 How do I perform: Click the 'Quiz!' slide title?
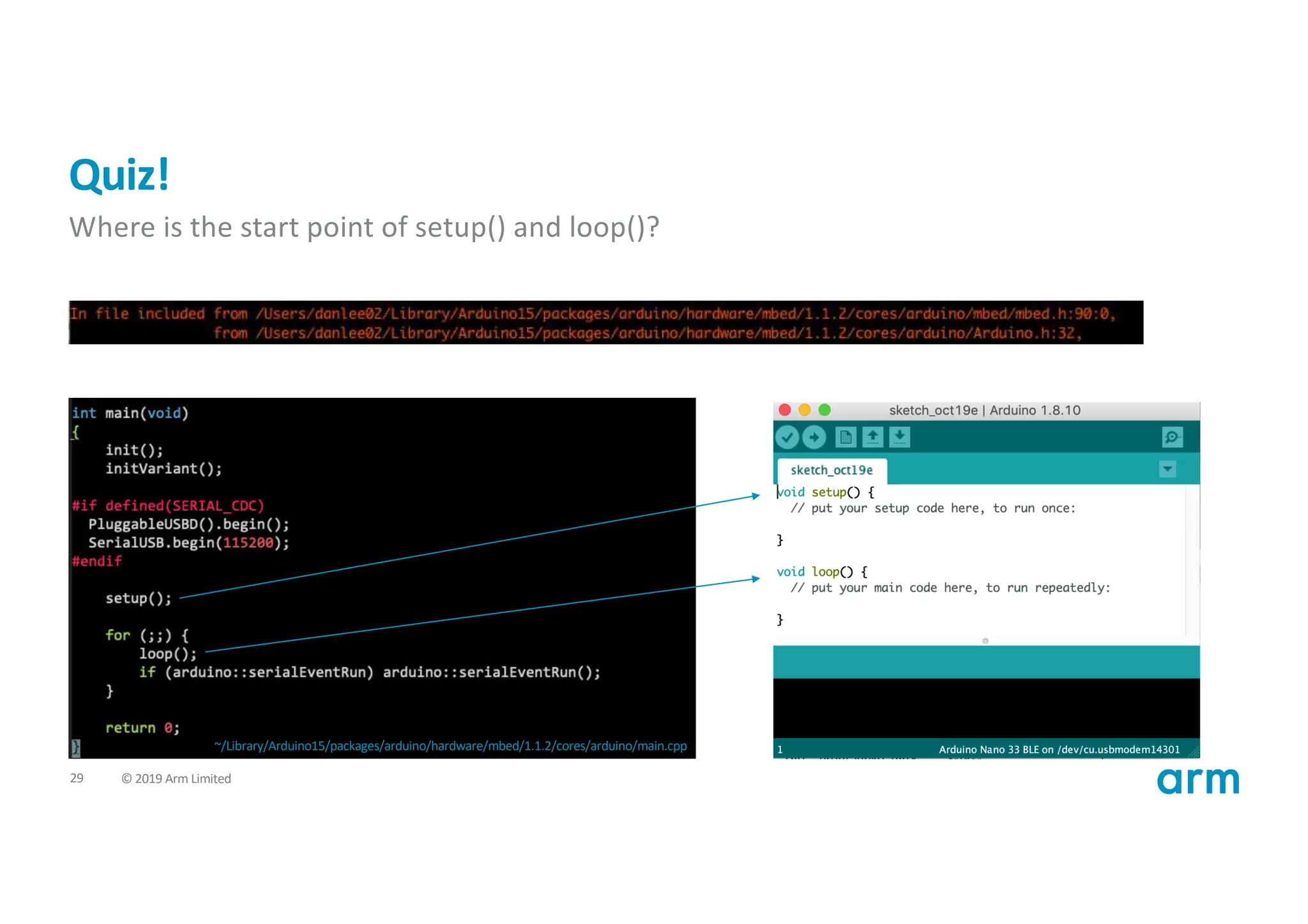tap(119, 174)
